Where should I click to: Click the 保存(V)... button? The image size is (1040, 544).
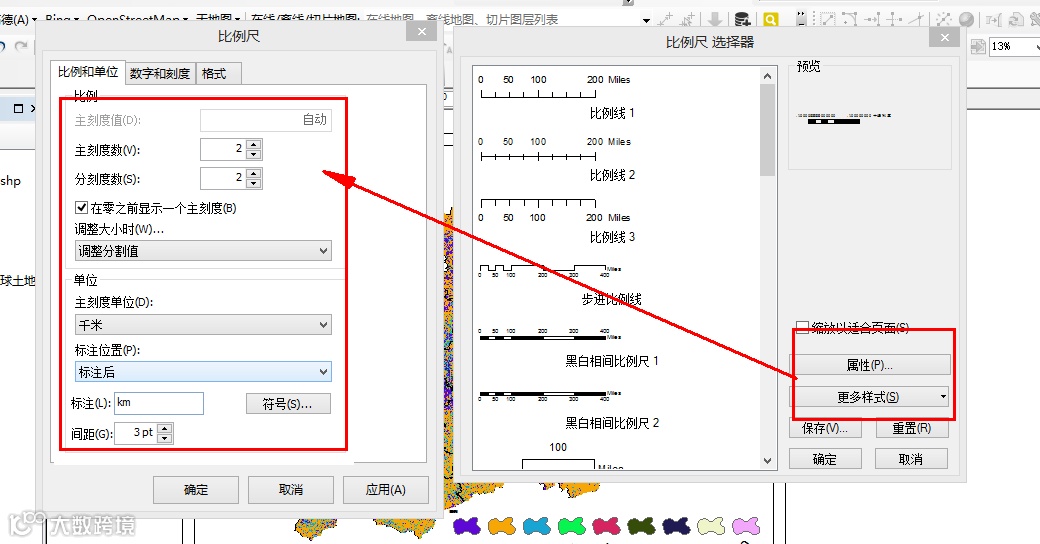point(825,429)
